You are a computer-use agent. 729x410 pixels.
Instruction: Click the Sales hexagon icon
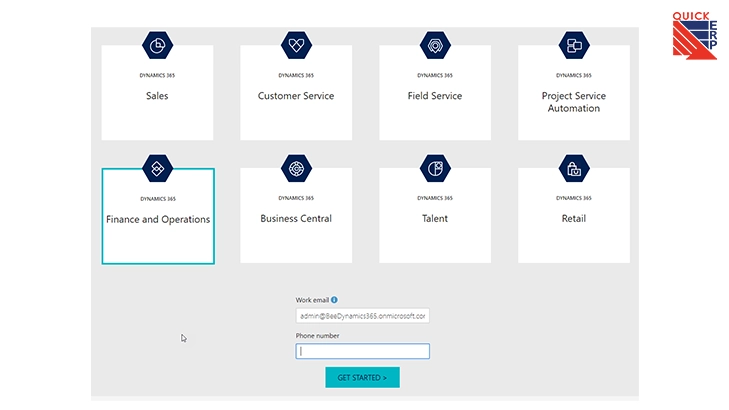[x=157, y=45]
